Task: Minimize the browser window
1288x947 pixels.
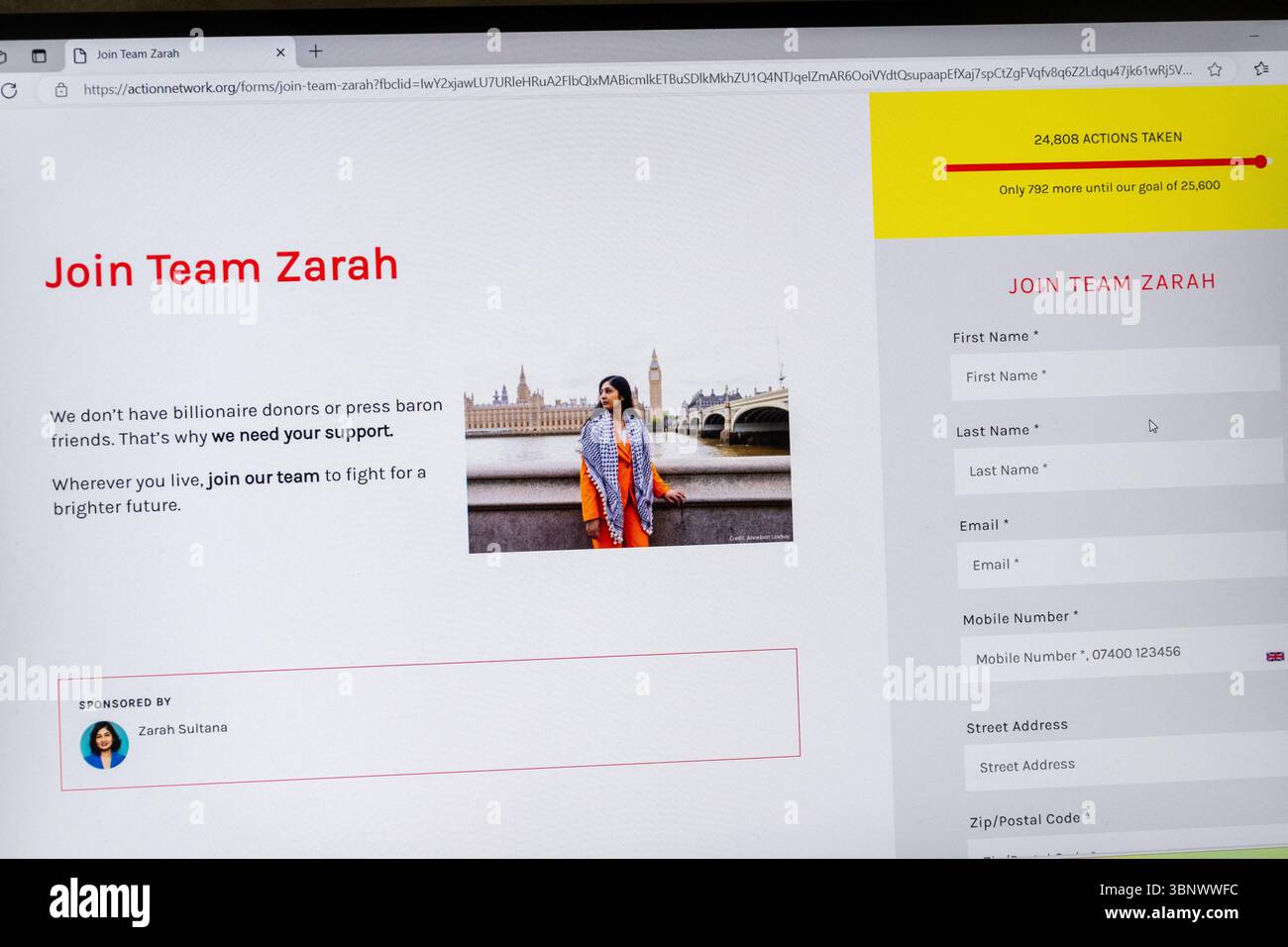Action: (x=1253, y=36)
